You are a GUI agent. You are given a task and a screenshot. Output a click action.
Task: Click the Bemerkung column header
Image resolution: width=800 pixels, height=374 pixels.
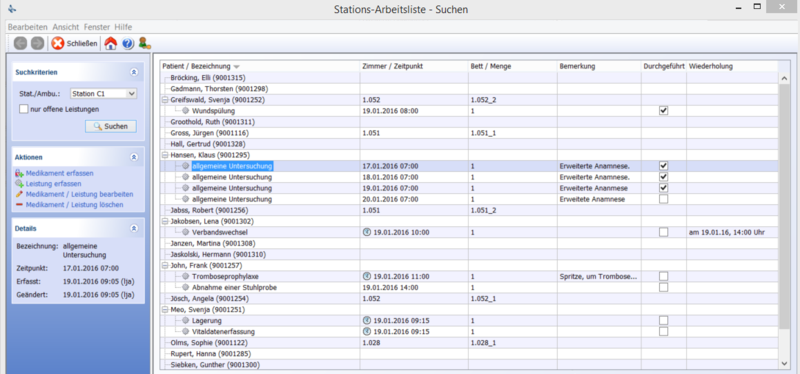599,67
